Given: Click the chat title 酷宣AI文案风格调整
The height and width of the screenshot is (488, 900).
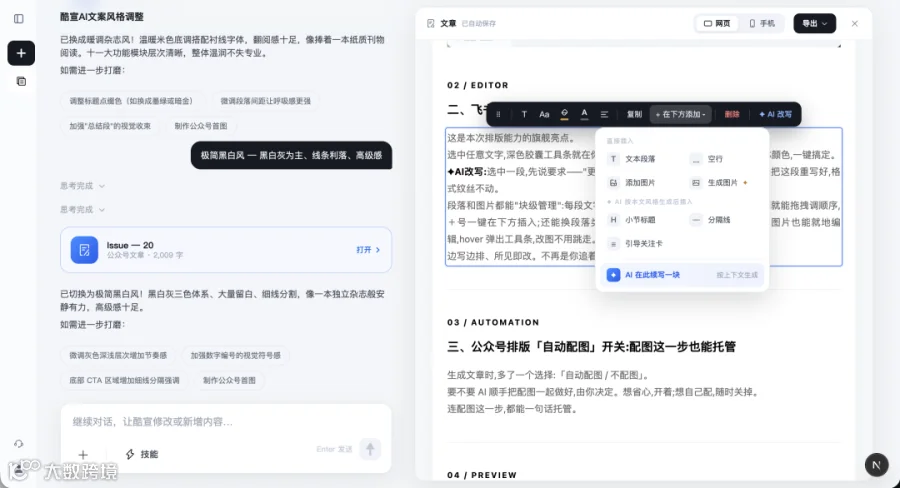Looking at the screenshot, I should point(102,17).
